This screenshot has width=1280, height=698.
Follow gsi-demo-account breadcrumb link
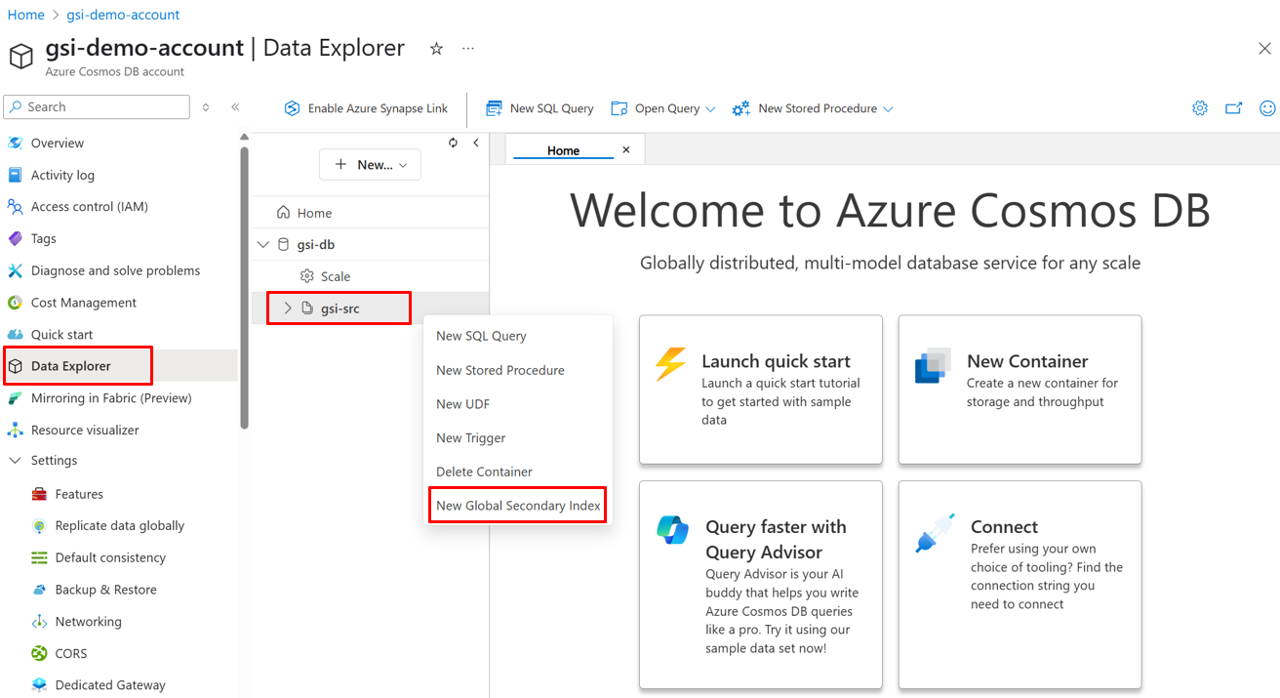point(123,15)
